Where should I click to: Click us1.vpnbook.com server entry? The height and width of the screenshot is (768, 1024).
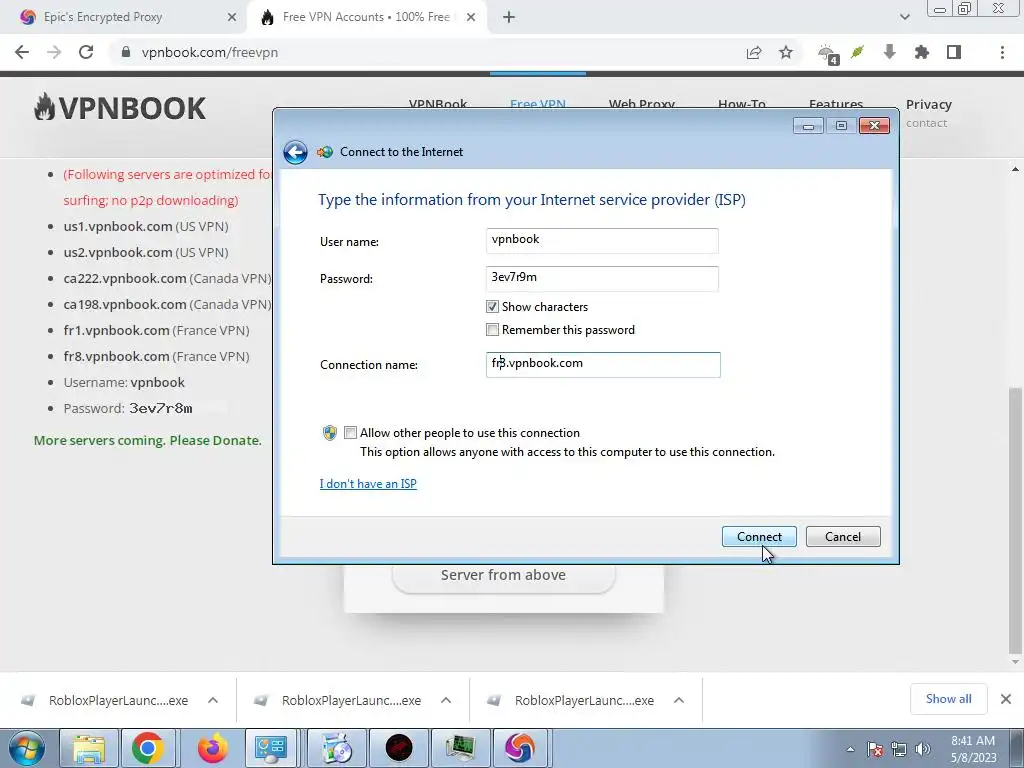click(146, 227)
